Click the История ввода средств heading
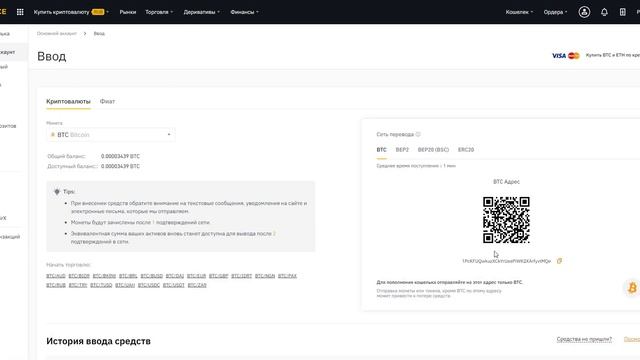640x360 pixels. pyautogui.click(x=98, y=341)
